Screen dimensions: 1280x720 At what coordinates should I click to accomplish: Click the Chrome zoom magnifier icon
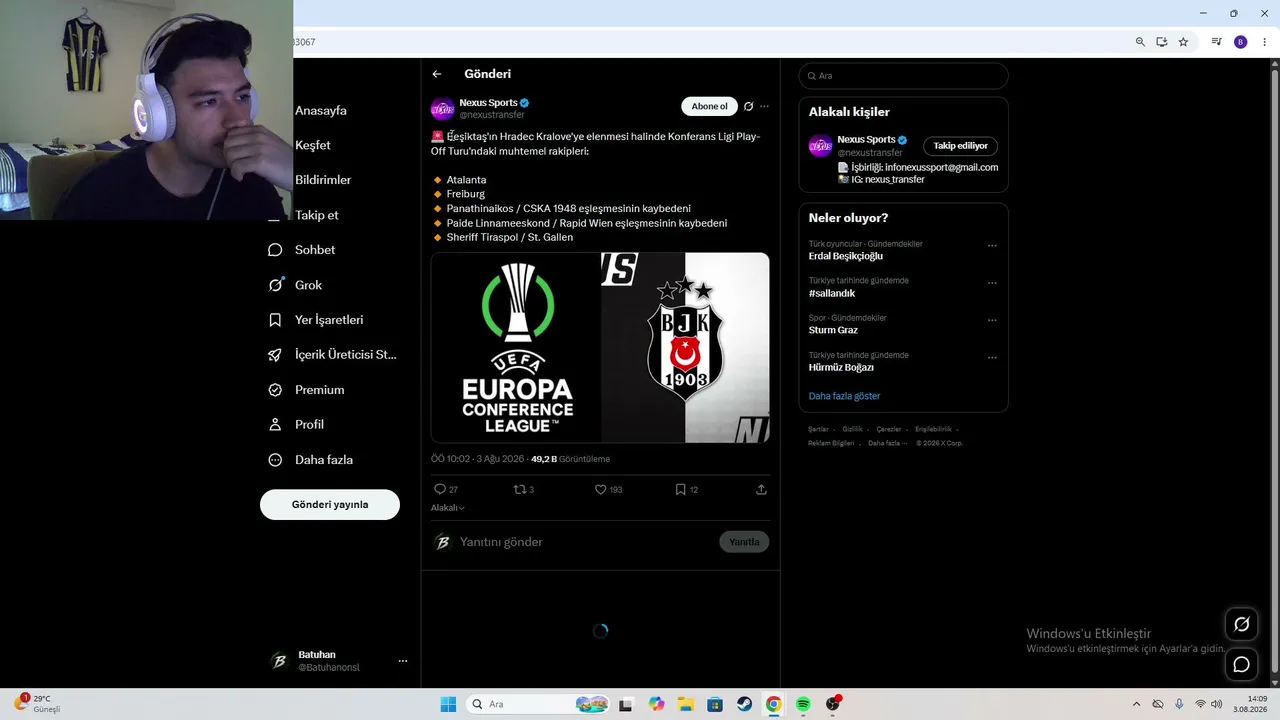point(1140,42)
